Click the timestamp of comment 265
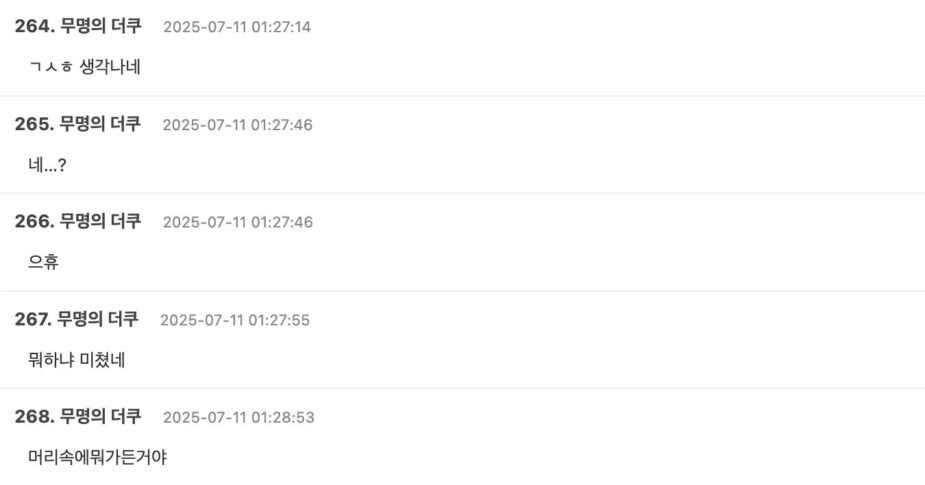925x485 pixels. pyautogui.click(x=237, y=125)
